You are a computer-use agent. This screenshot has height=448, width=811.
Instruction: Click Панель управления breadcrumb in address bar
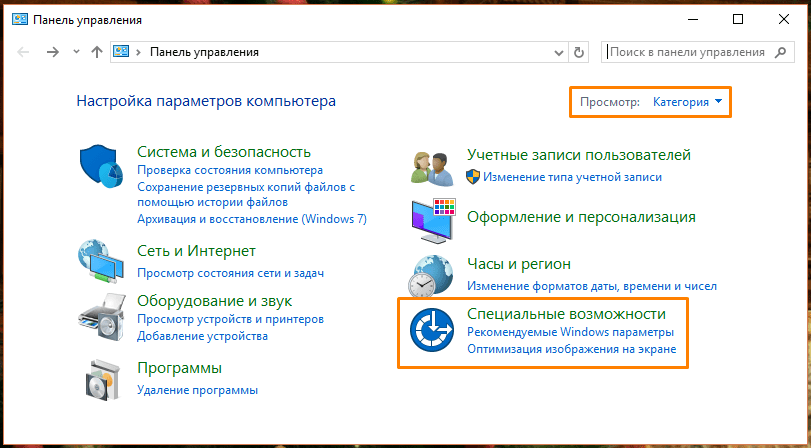pos(204,52)
